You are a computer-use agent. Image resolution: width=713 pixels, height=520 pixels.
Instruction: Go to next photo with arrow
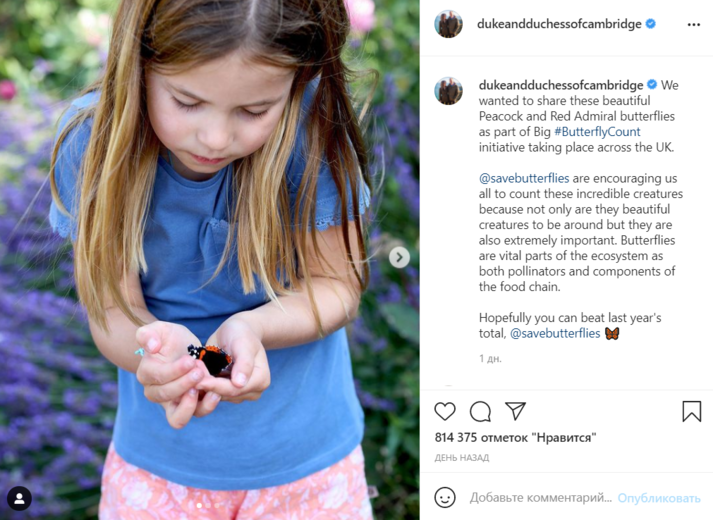click(399, 257)
